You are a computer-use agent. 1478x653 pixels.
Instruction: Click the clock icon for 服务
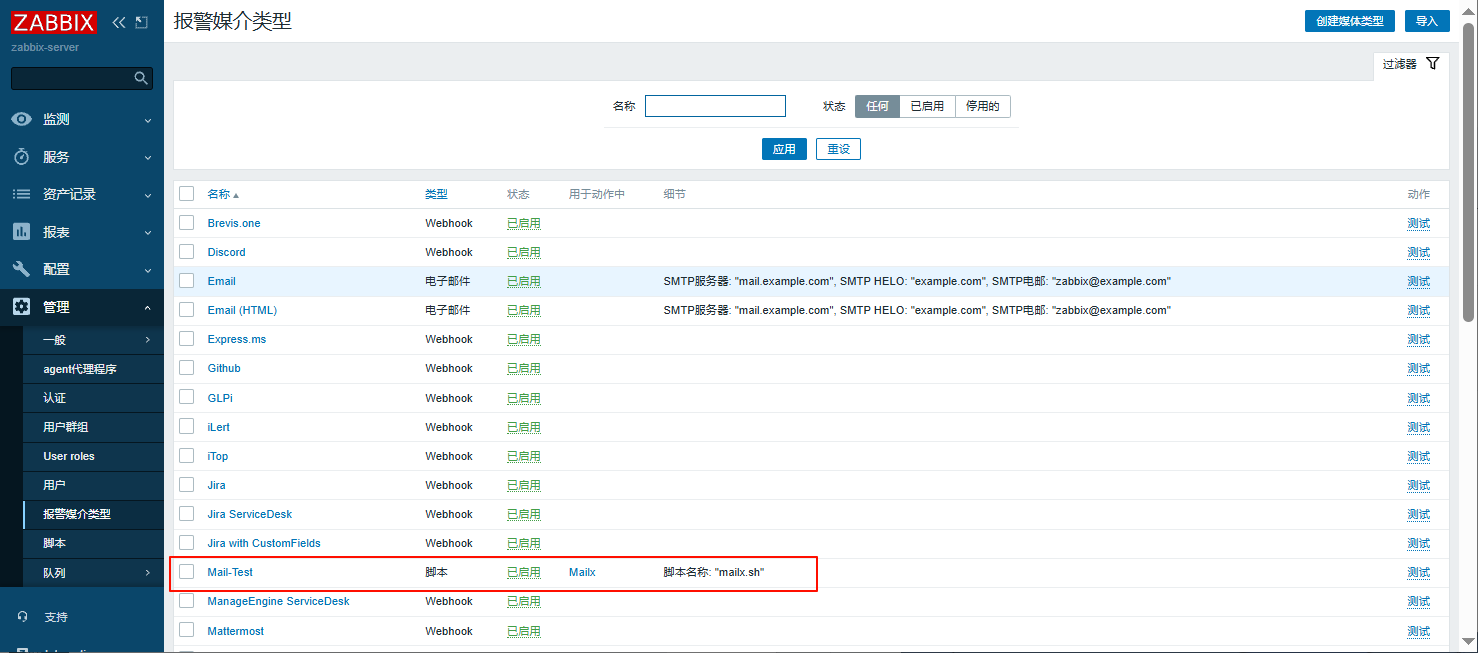click(21, 157)
